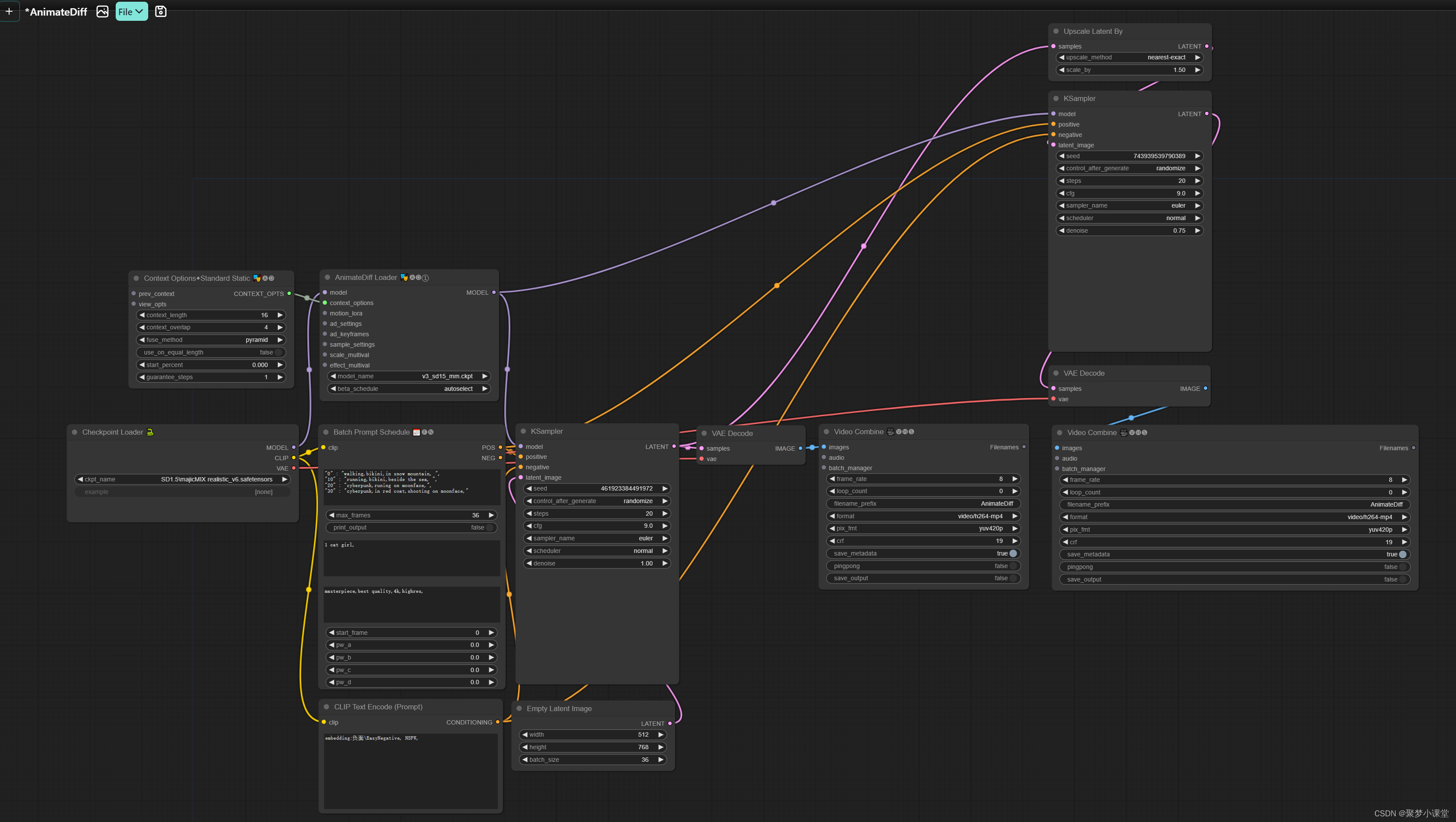Collapse the KSampler node with denoise 1.00
The width and height of the screenshot is (1456, 822).
[523, 431]
